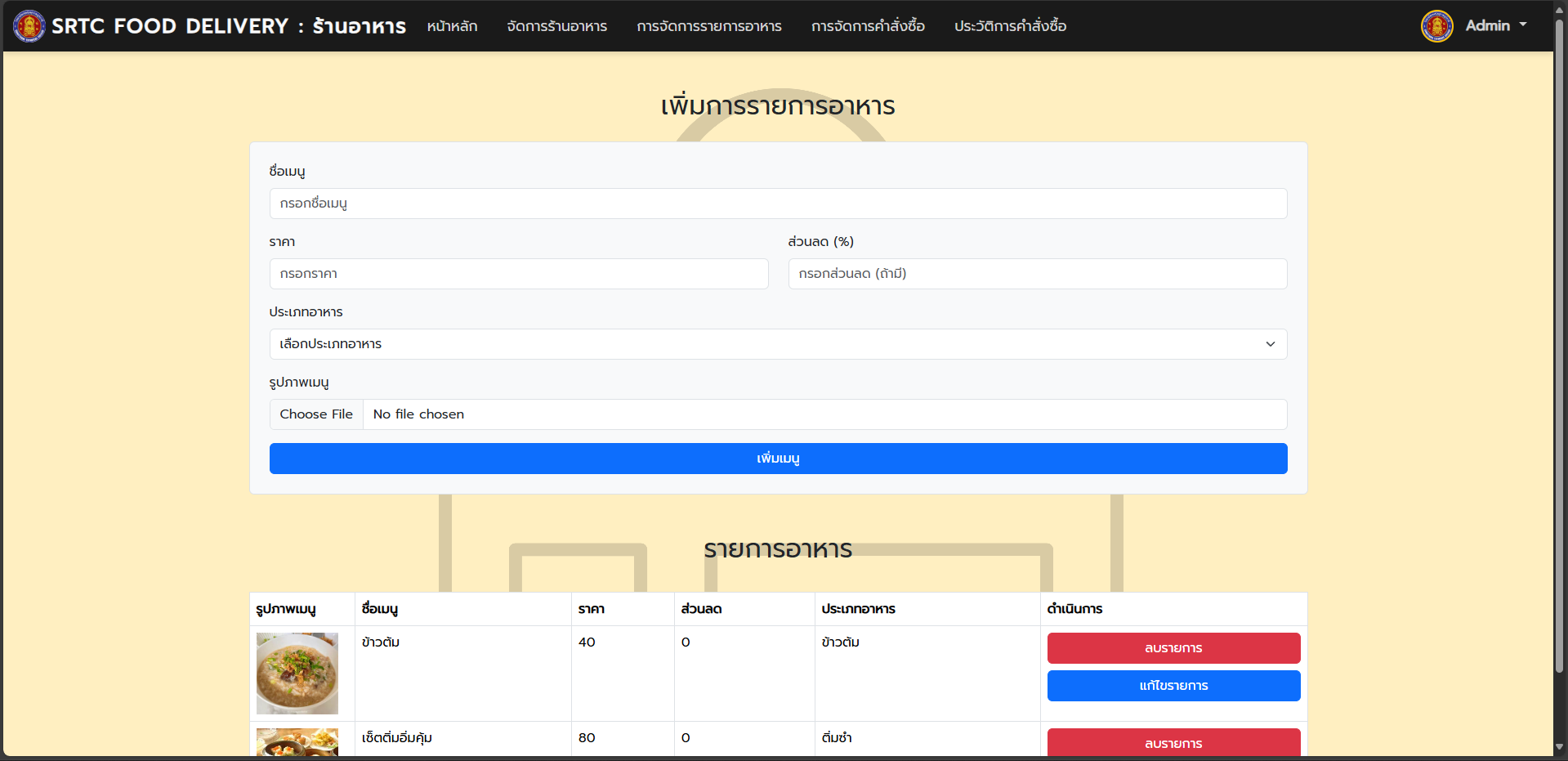Viewport: 1568px width, 761px height.
Task: Navigate to การจัดการคำสั่งซื้อ page
Action: [868, 26]
